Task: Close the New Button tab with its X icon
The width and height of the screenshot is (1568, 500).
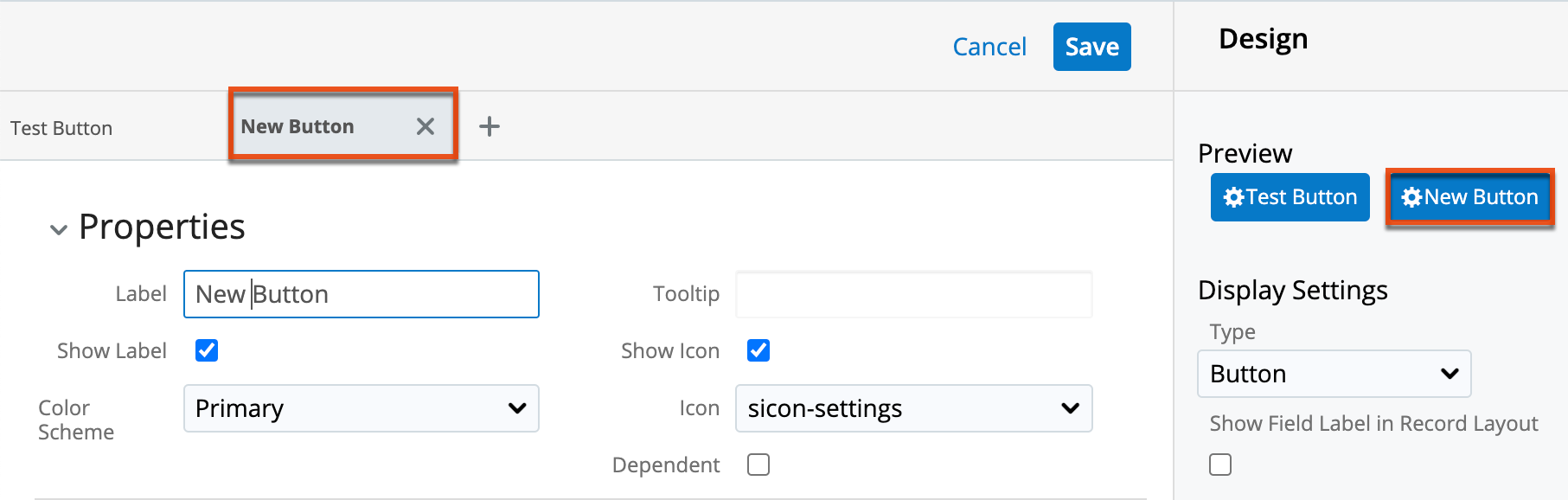Action: (x=425, y=126)
